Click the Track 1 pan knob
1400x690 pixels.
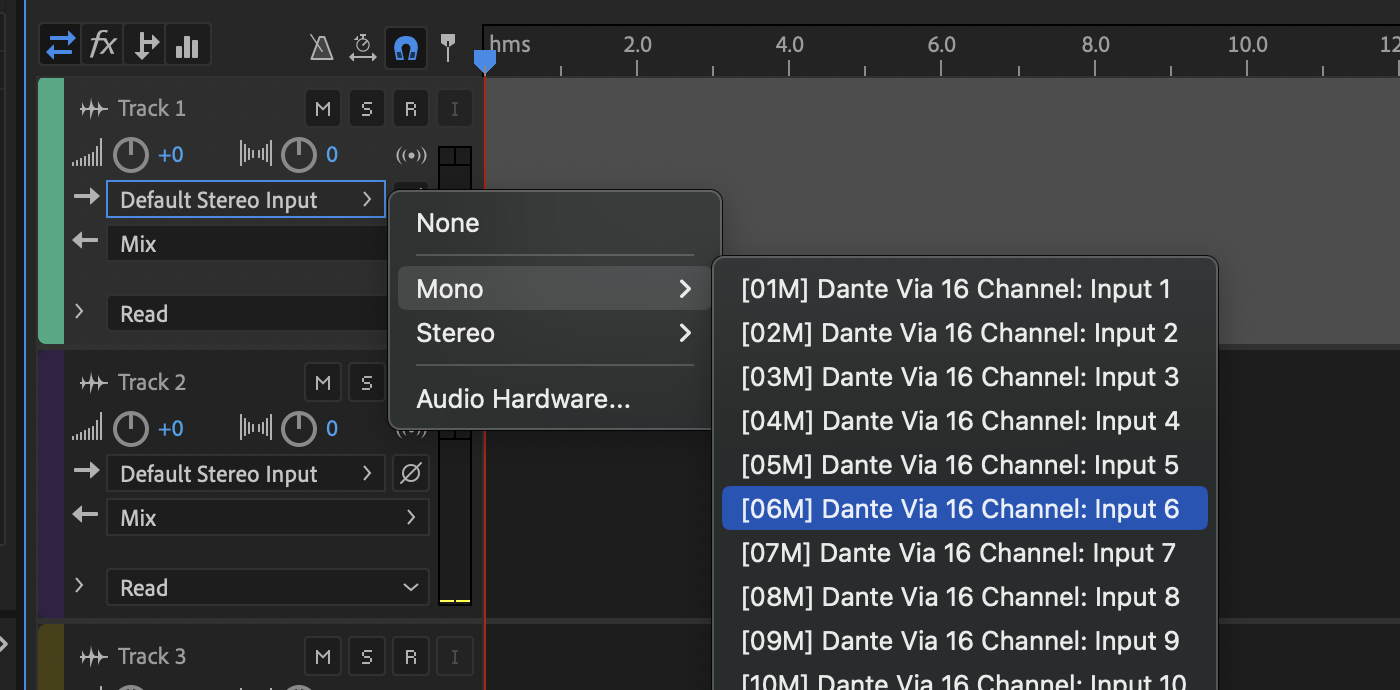click(299, 155)
